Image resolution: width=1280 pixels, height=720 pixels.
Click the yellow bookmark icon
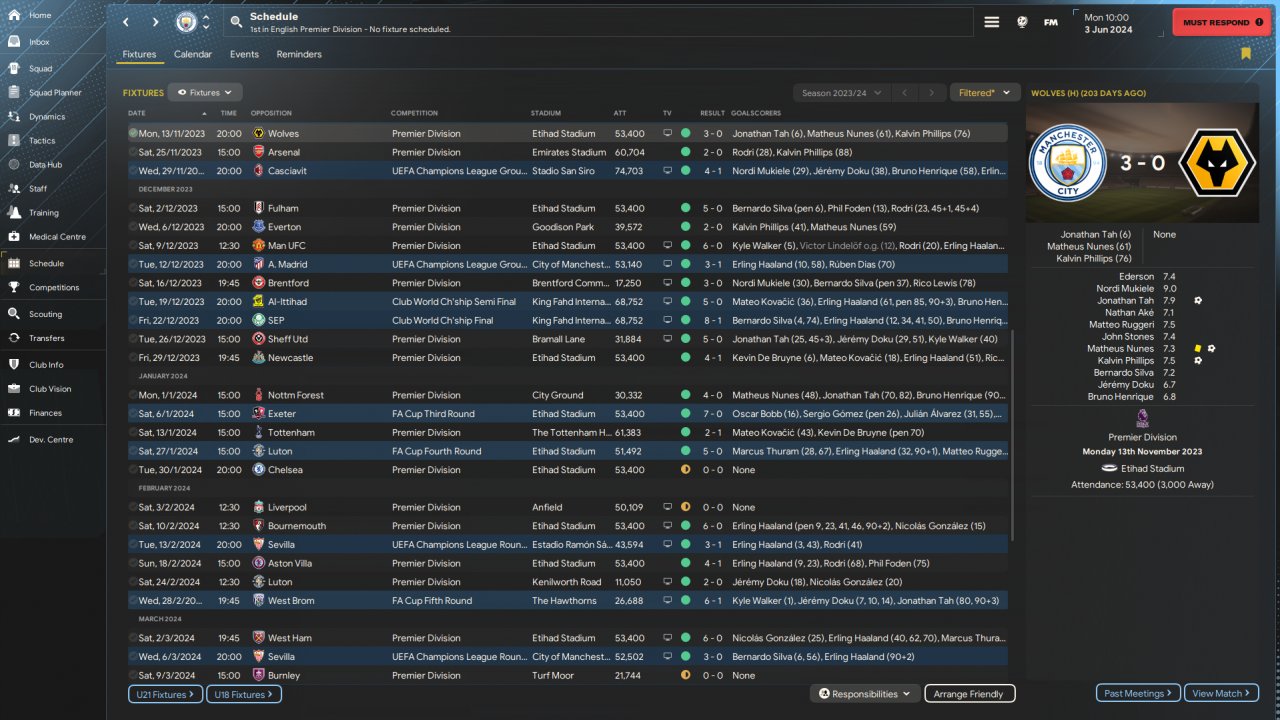(x=1246, y=54)
